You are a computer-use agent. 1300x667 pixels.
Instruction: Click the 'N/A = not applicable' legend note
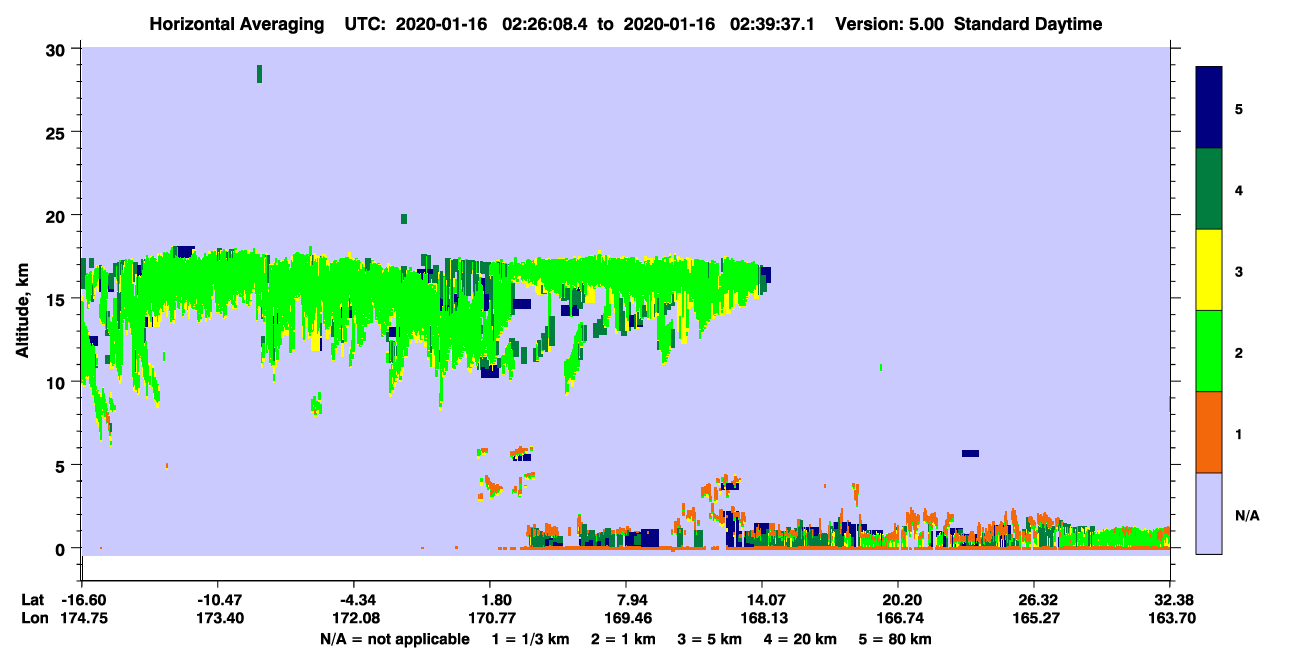coord(394,639)
